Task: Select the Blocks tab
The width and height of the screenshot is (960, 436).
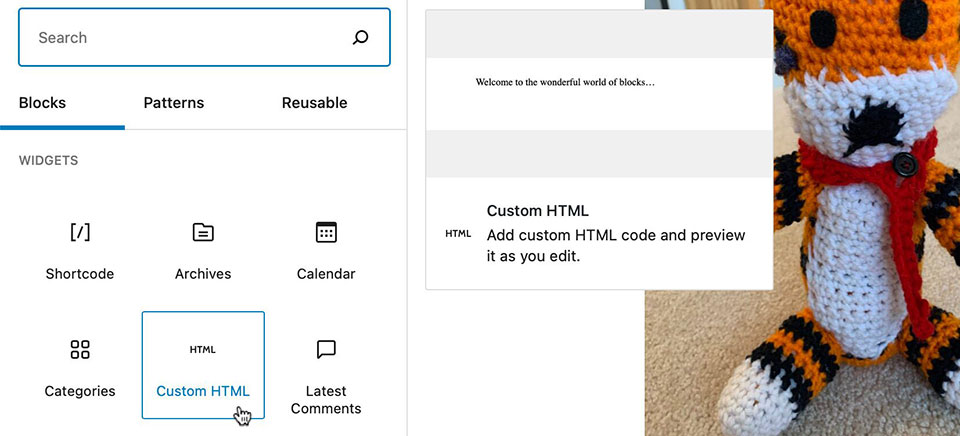Action: pyautogui.click(x=42, y=103)
